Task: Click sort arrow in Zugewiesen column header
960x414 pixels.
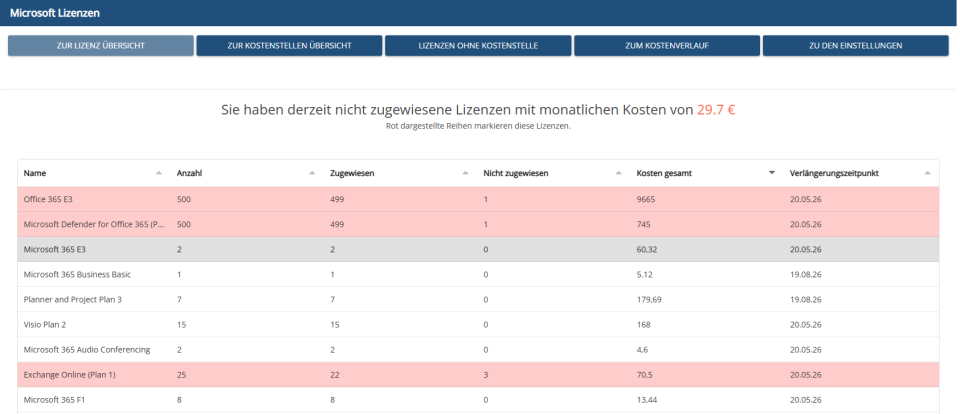Action: (x=465, y=173)
